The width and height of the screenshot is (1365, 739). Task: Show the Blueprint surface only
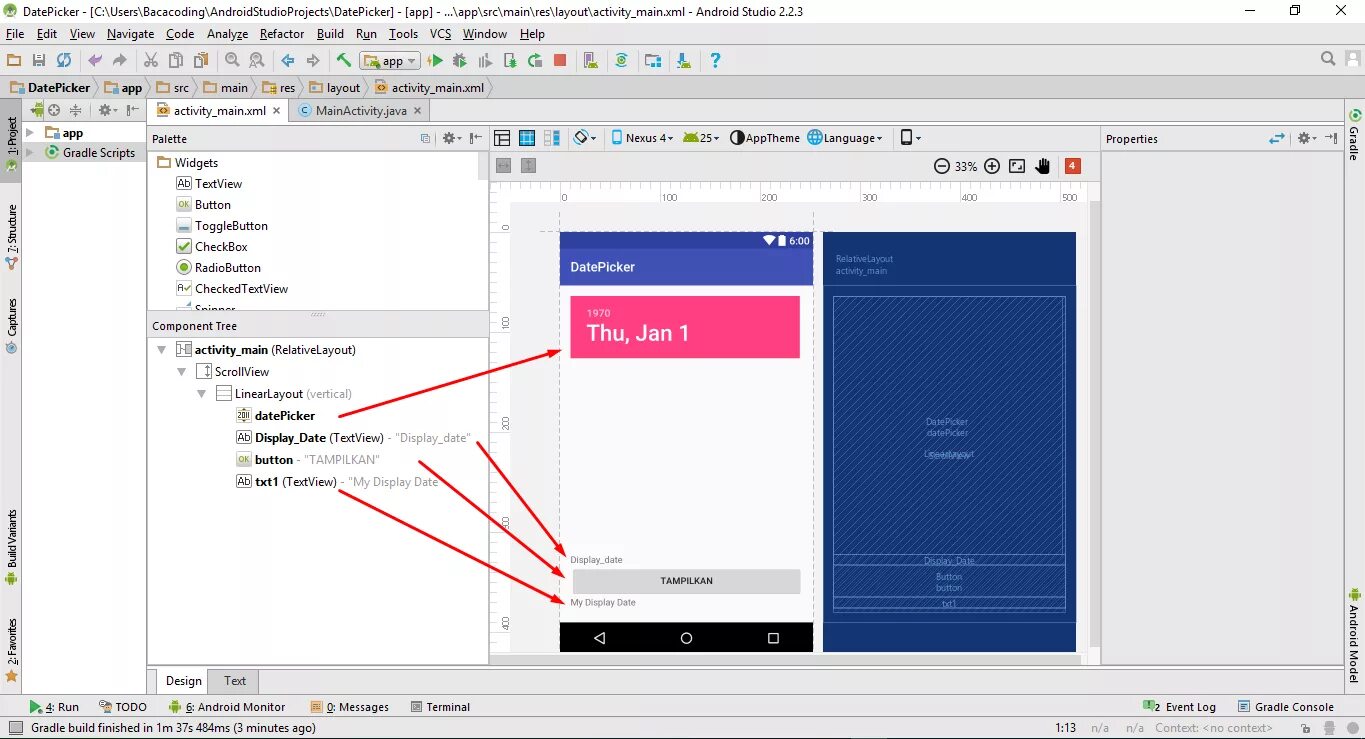[x=526, y=138]
